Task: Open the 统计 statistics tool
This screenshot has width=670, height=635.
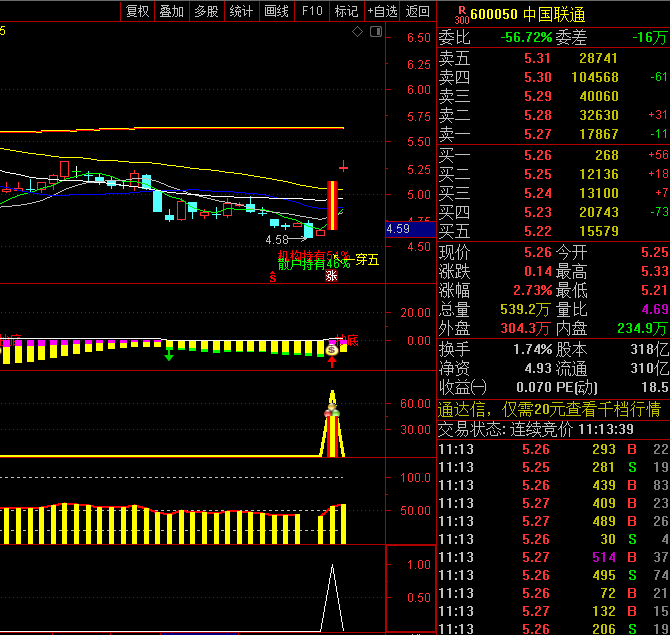Action: tap(241, 11)
